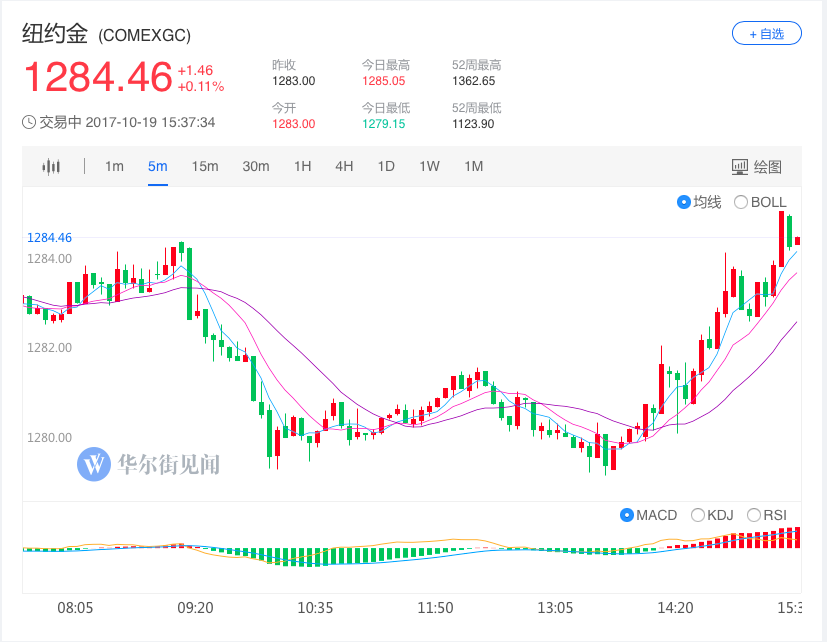This screenshot has height=642, width=827.
Task: Click the 2017-10-19 15:37:34 timestamp
Action: coord(150,122)
